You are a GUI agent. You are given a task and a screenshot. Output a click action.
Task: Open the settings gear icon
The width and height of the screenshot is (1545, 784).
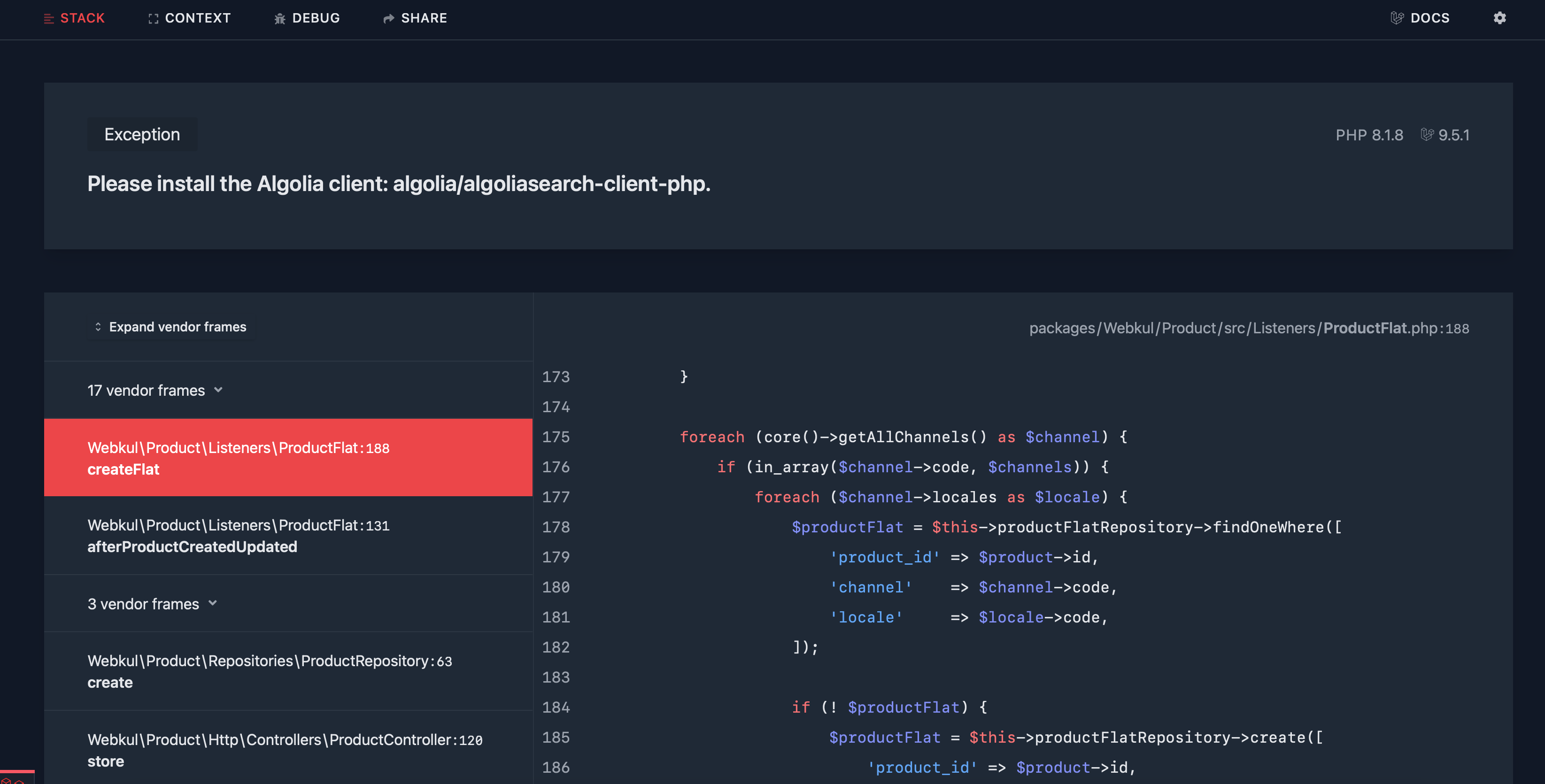tap(1499, 18)
